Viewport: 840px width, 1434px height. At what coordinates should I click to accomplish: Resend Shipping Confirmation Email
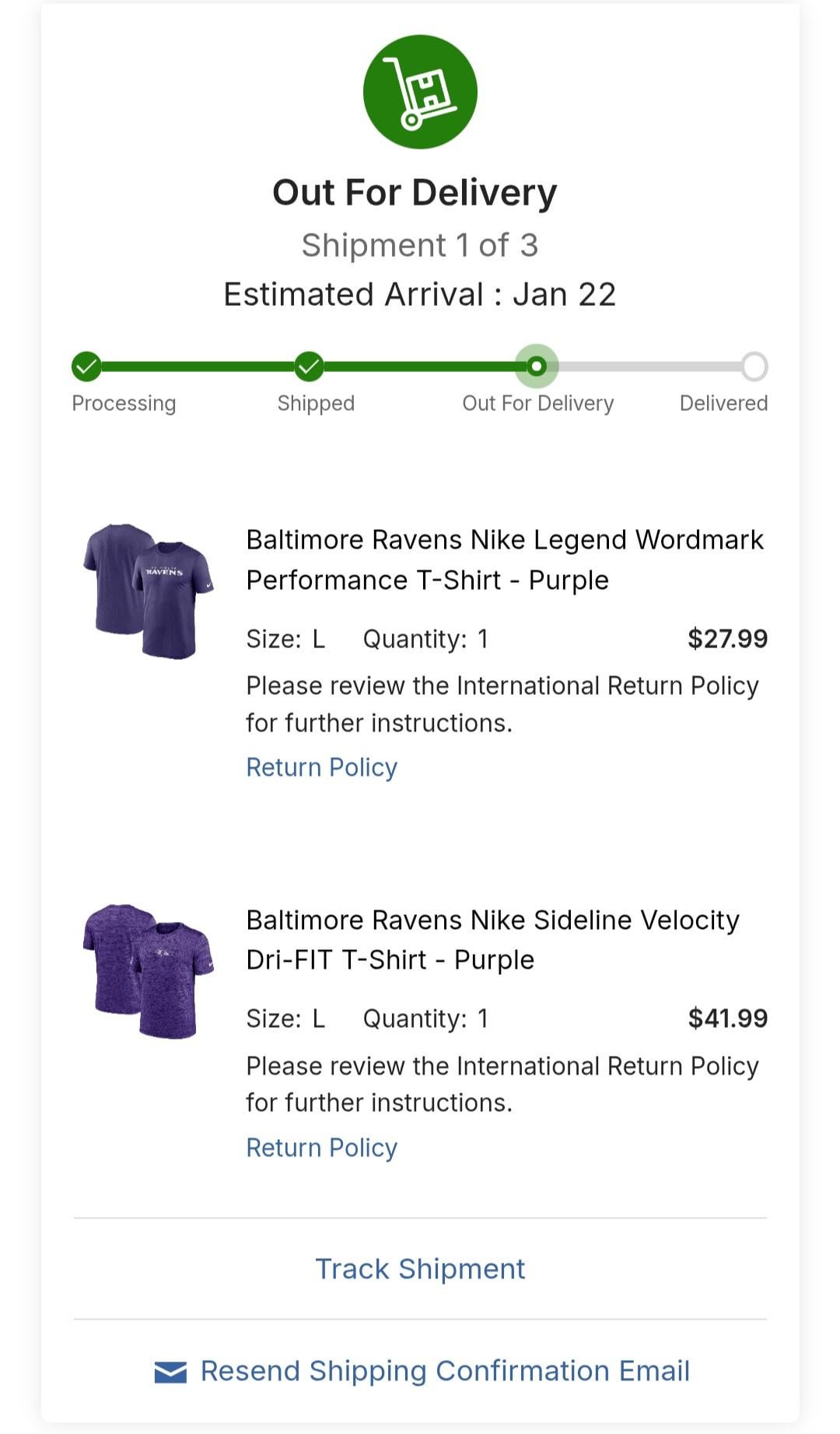445,1371
